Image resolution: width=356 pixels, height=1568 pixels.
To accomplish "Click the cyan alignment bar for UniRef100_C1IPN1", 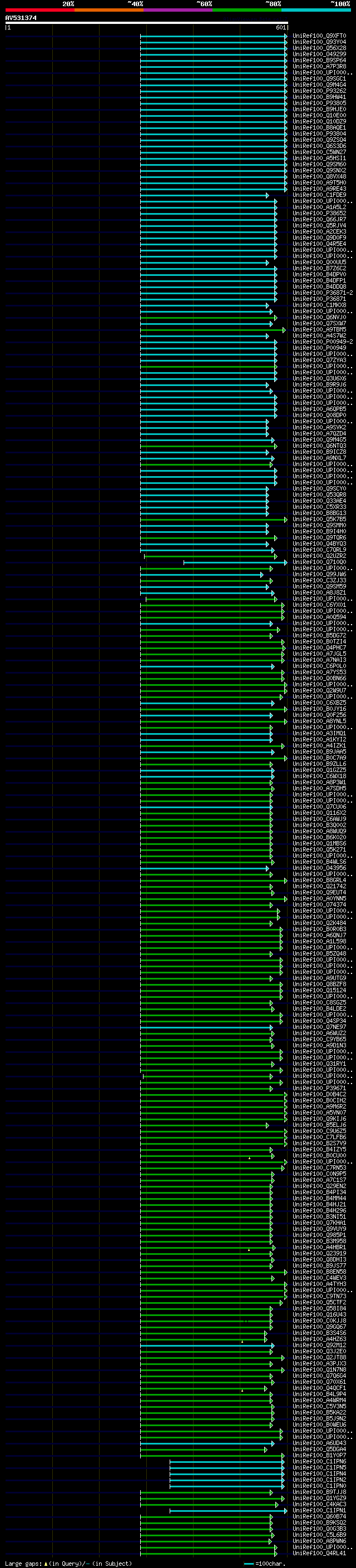I will (x=228, y=1510).
